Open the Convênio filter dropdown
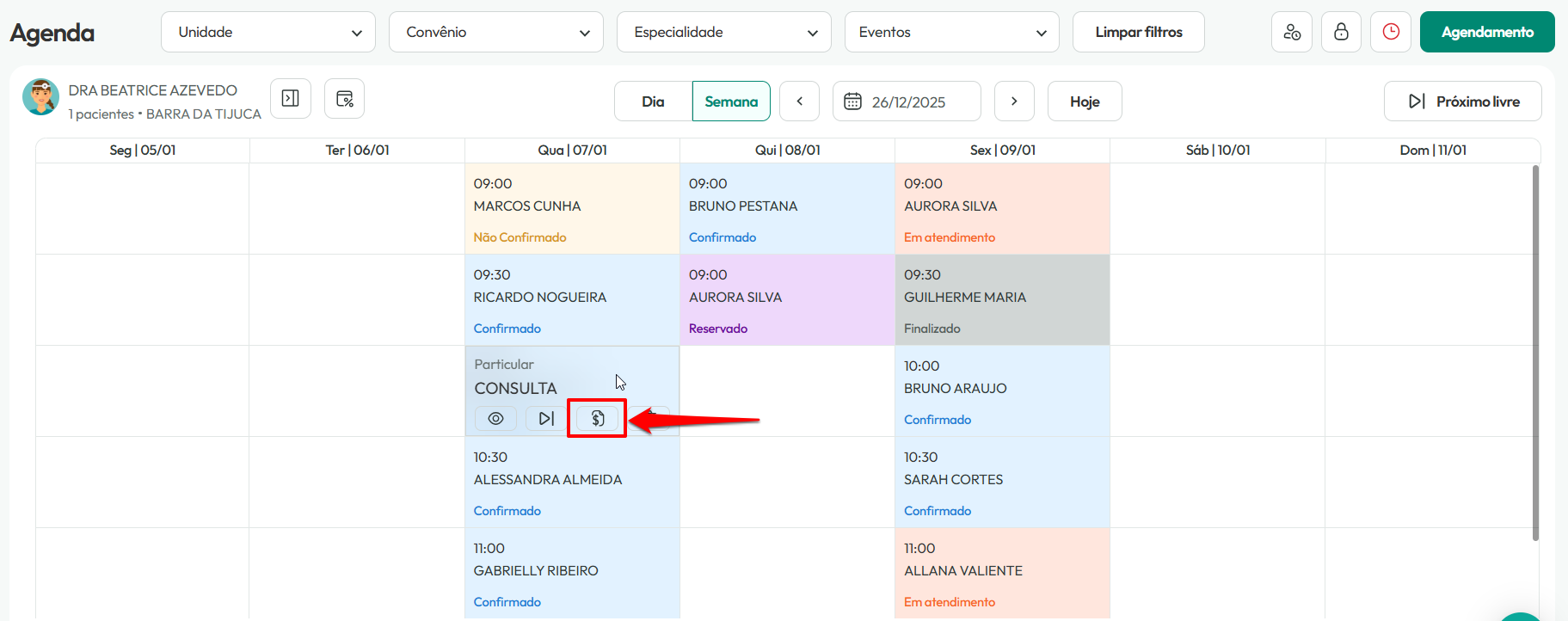This screenshot has height=621, width=1568. [x=496, y=32]
